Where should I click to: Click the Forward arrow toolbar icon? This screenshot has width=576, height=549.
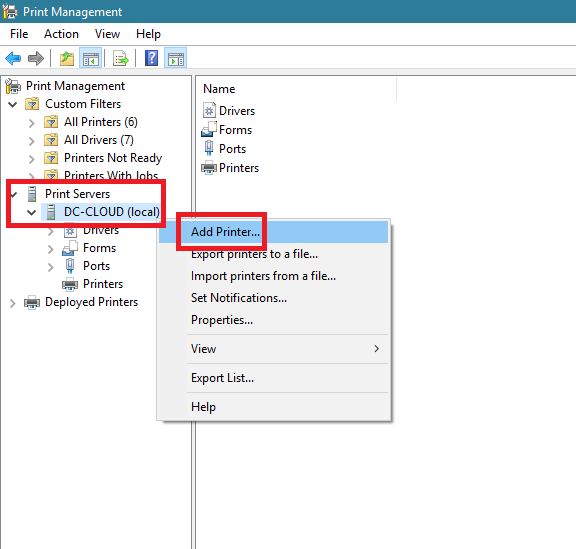(36, 58)
